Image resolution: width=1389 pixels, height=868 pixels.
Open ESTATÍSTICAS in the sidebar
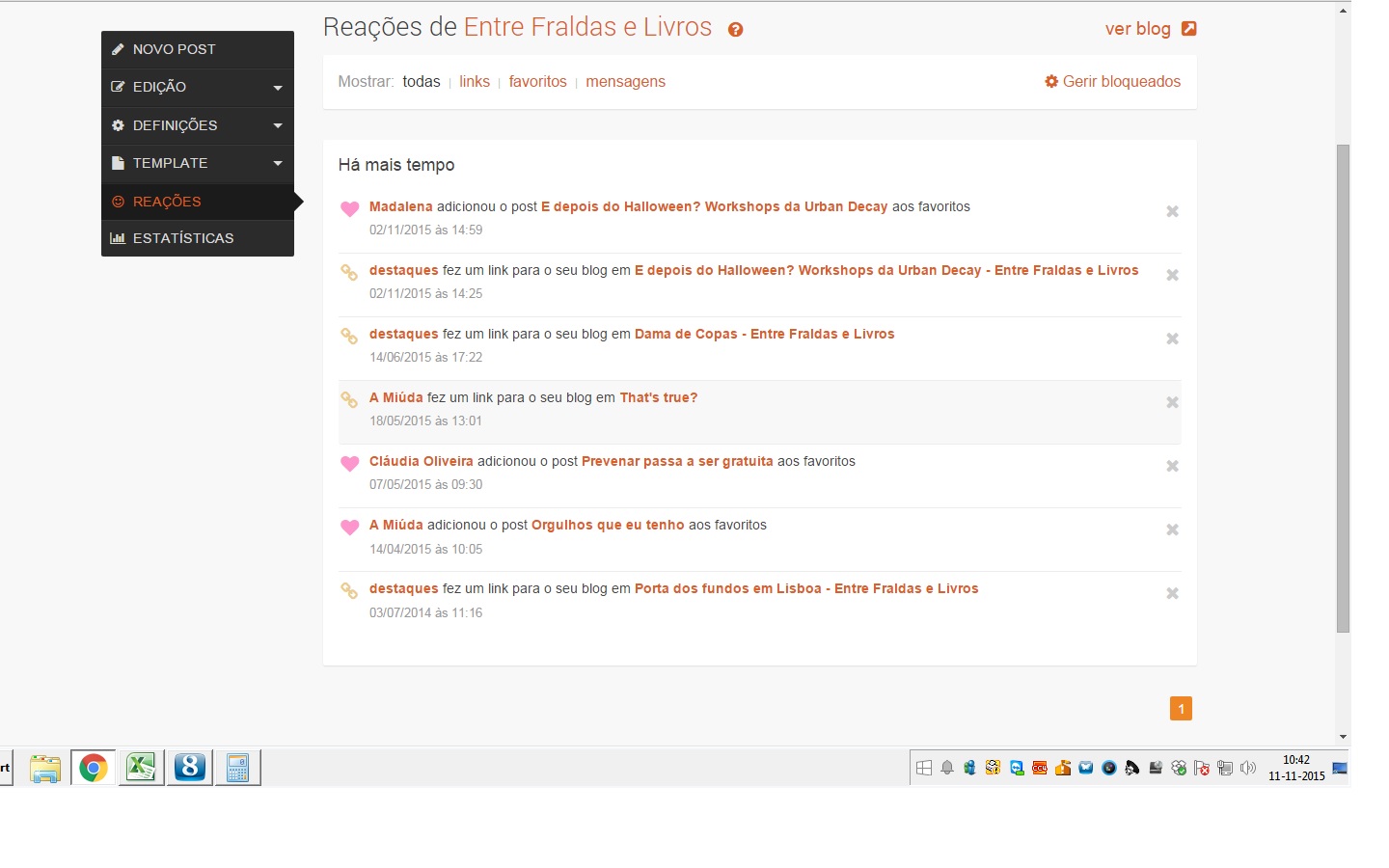click(x=183, y=238)
